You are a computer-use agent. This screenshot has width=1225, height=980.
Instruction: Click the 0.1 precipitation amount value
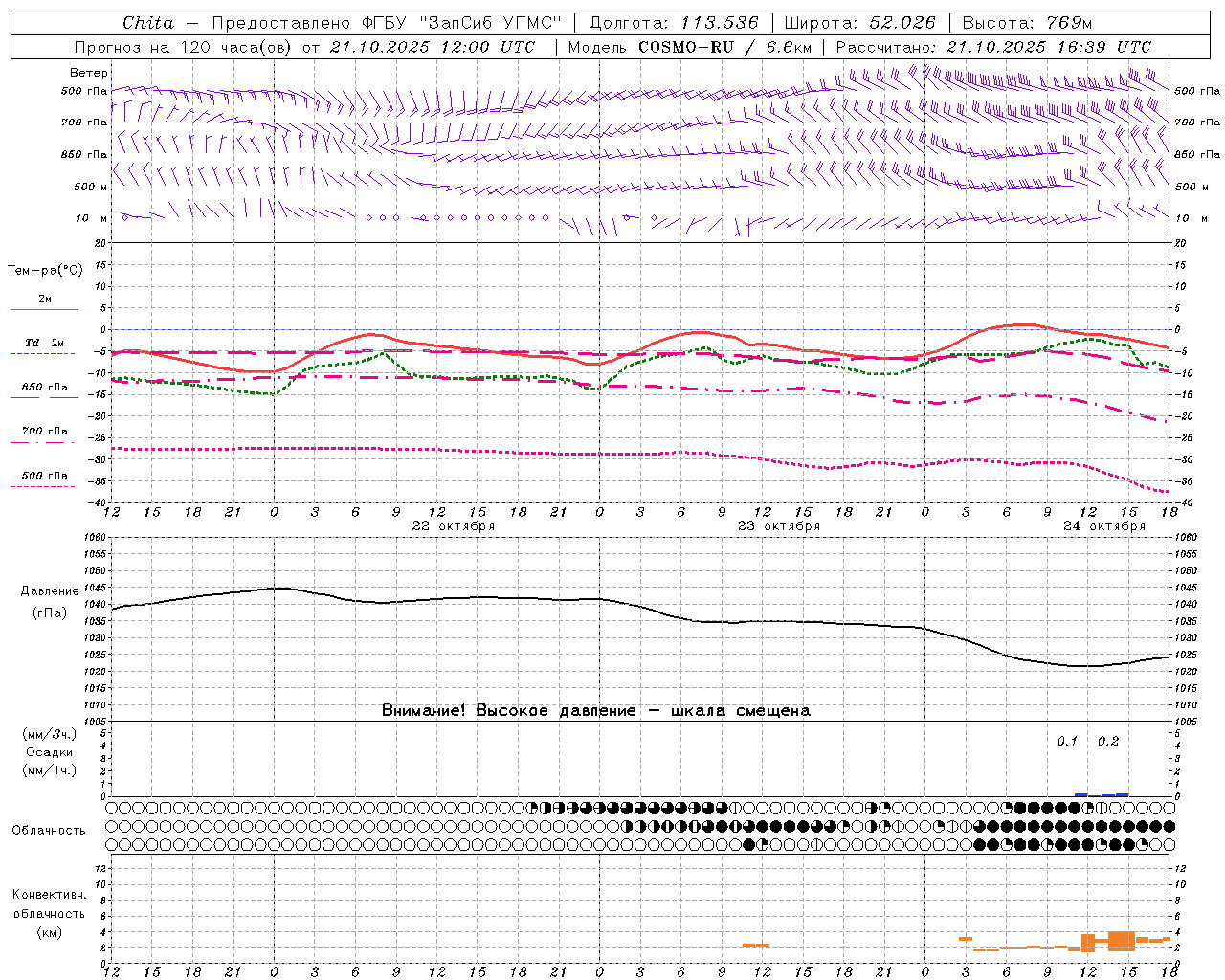[x=1067, y=742]
